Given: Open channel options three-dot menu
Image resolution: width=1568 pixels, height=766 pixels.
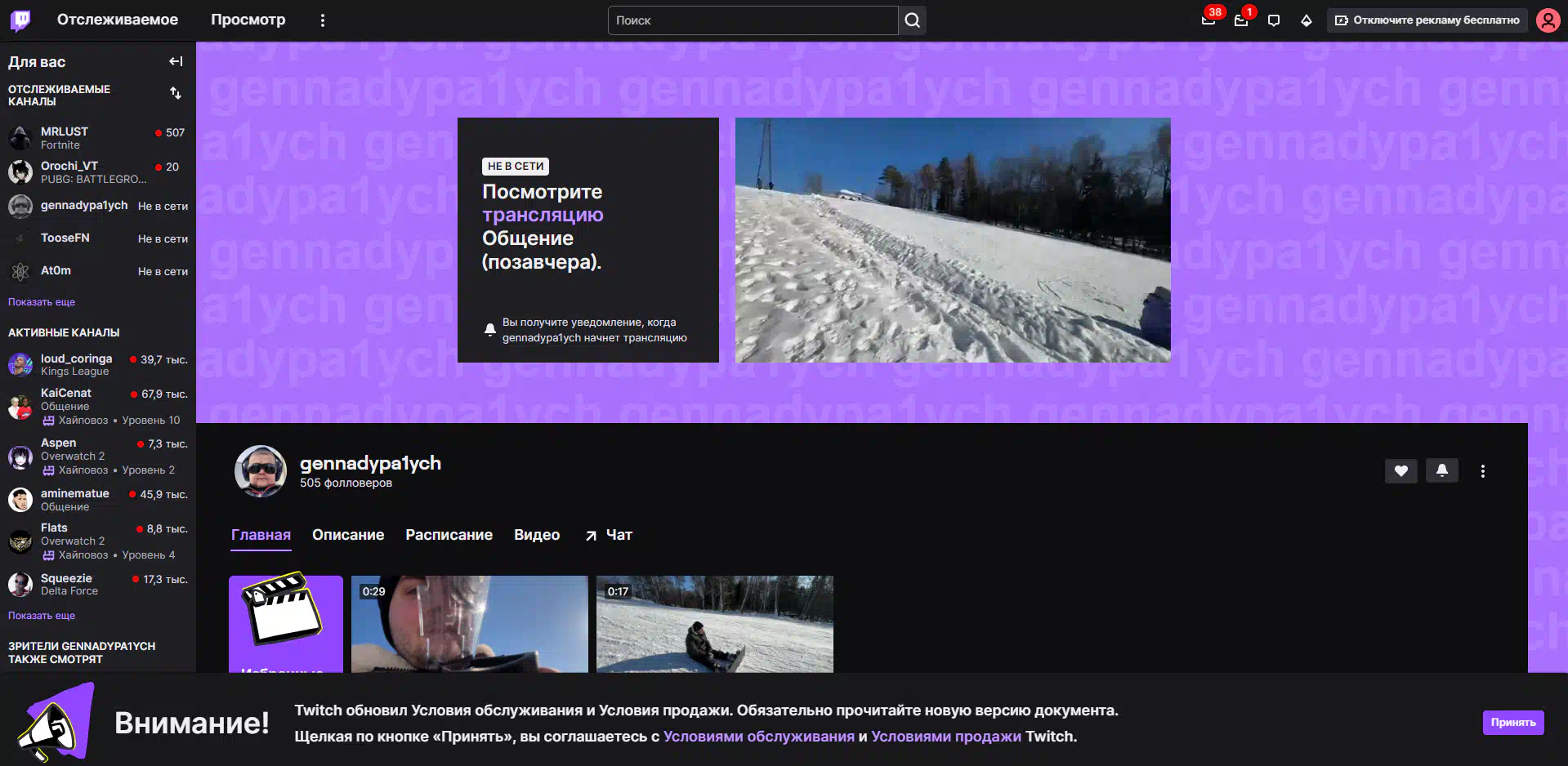Looking at the screenshot, I should point(1483,471).
